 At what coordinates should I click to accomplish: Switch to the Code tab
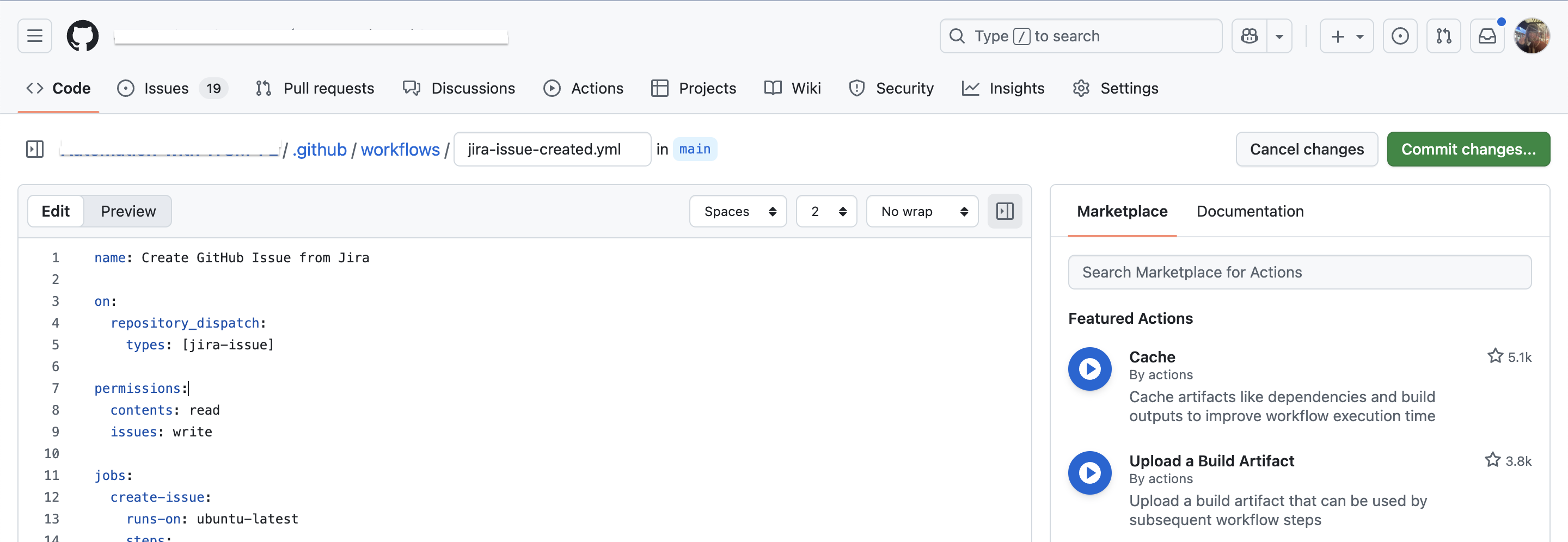[x=58, y=88]
